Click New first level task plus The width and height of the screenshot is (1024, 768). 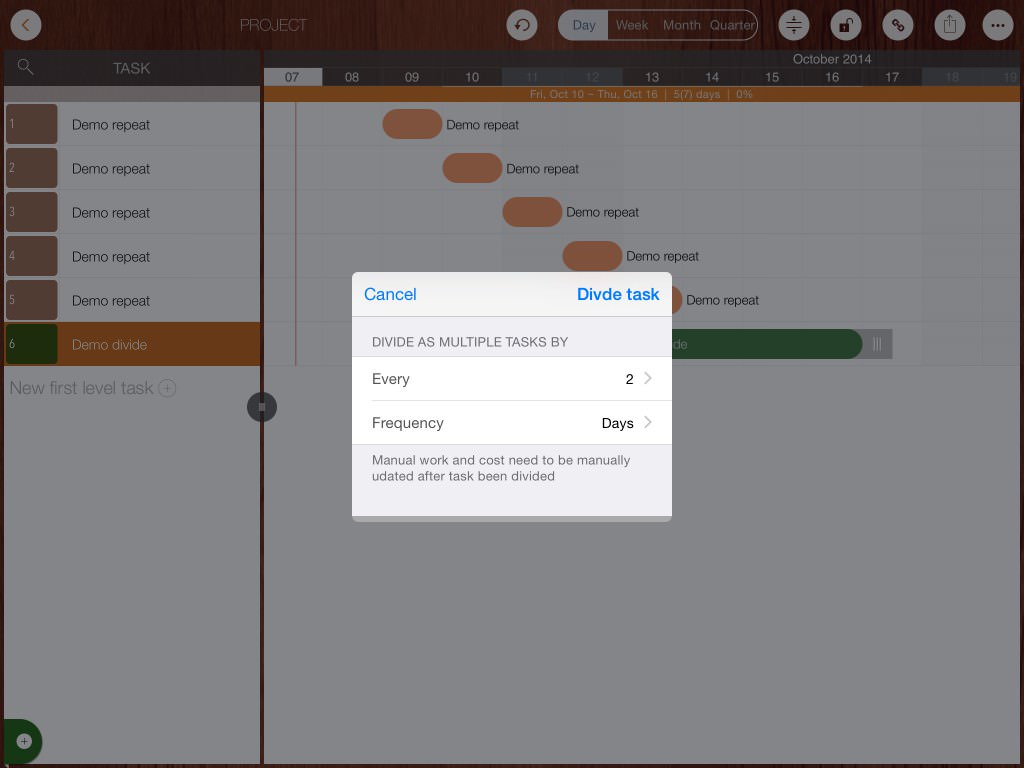168,388
